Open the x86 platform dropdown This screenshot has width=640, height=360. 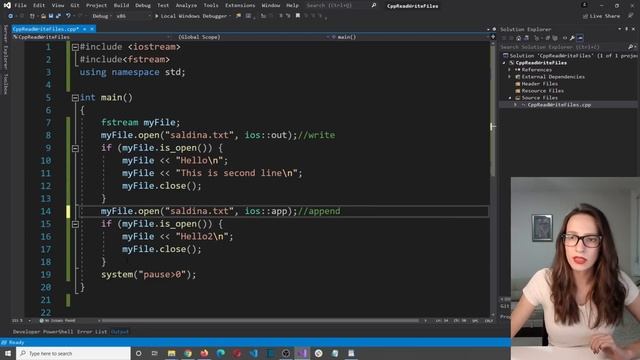(x=133, y=16)
